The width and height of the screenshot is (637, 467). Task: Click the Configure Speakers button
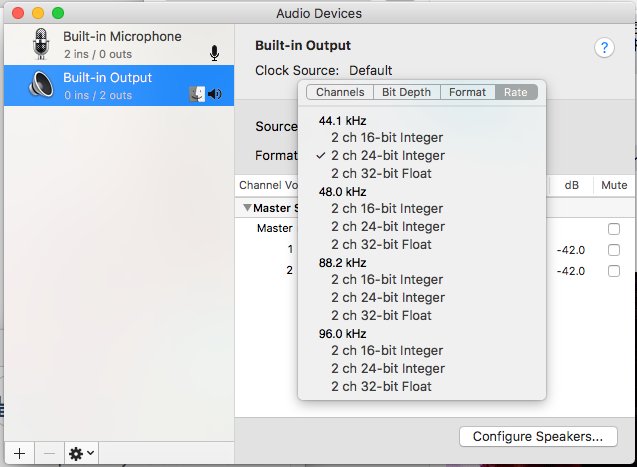coord(537,436)
